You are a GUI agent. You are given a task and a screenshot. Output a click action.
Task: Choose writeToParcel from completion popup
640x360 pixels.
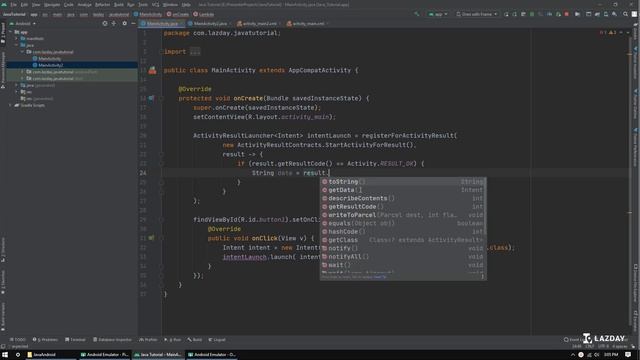tap(403, 215)
